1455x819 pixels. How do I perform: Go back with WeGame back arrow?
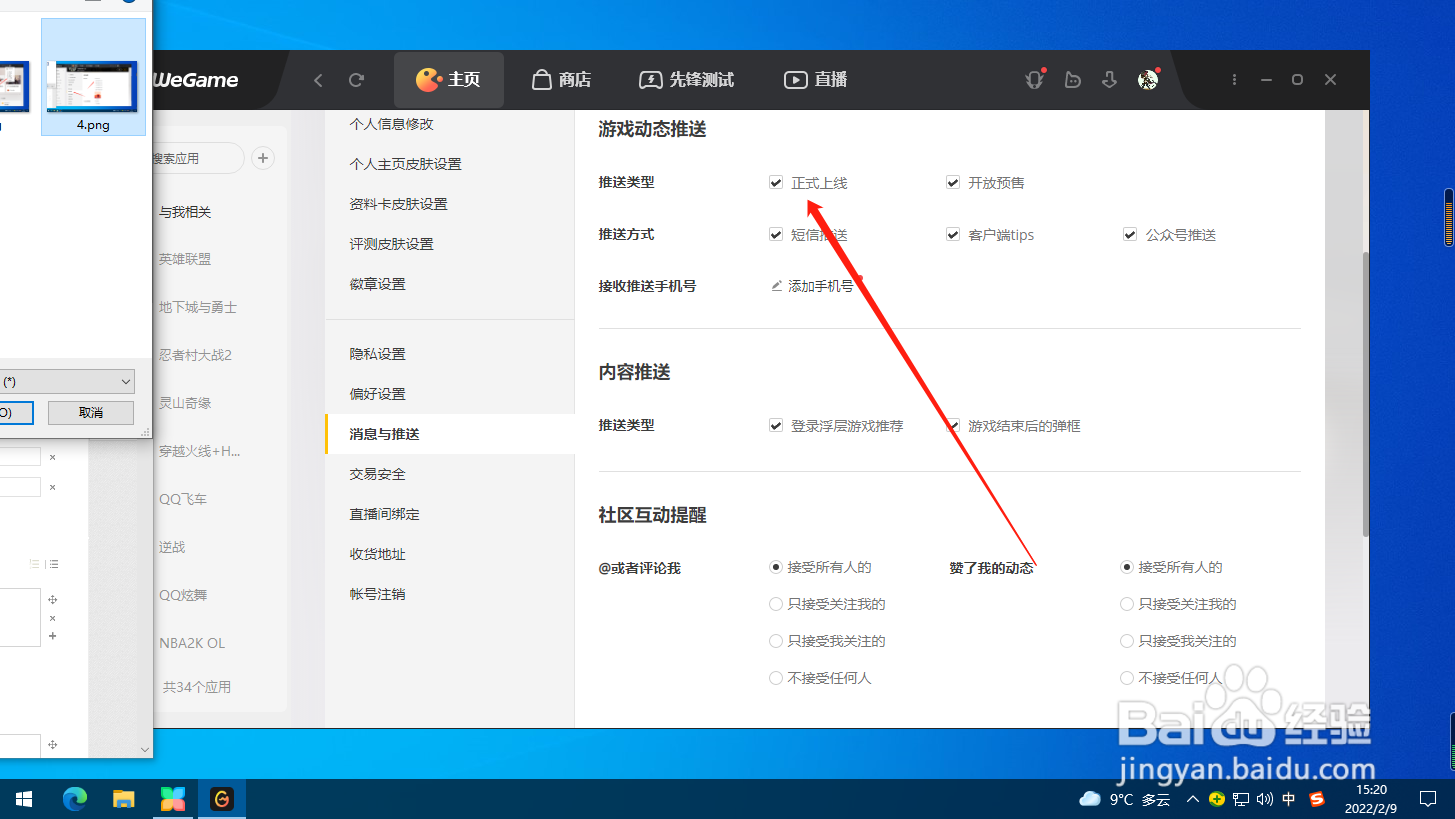coord(318,80)
